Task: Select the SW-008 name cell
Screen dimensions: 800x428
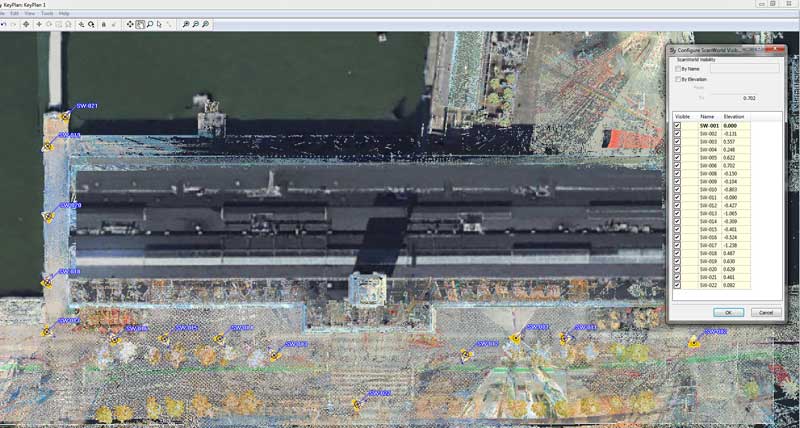Action: [x=708, y=173]
